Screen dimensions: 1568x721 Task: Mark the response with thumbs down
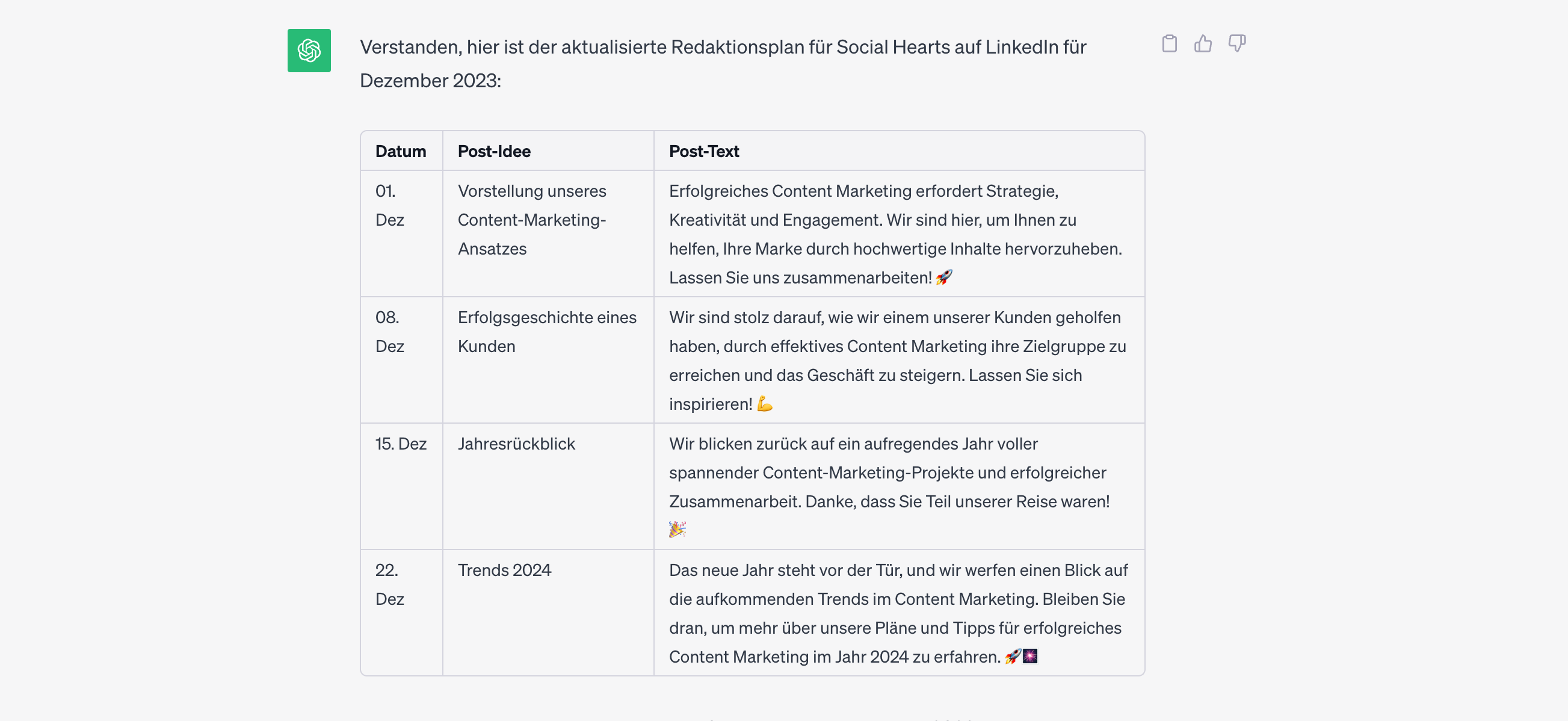pyautogui.click(x=1237, y=44)
